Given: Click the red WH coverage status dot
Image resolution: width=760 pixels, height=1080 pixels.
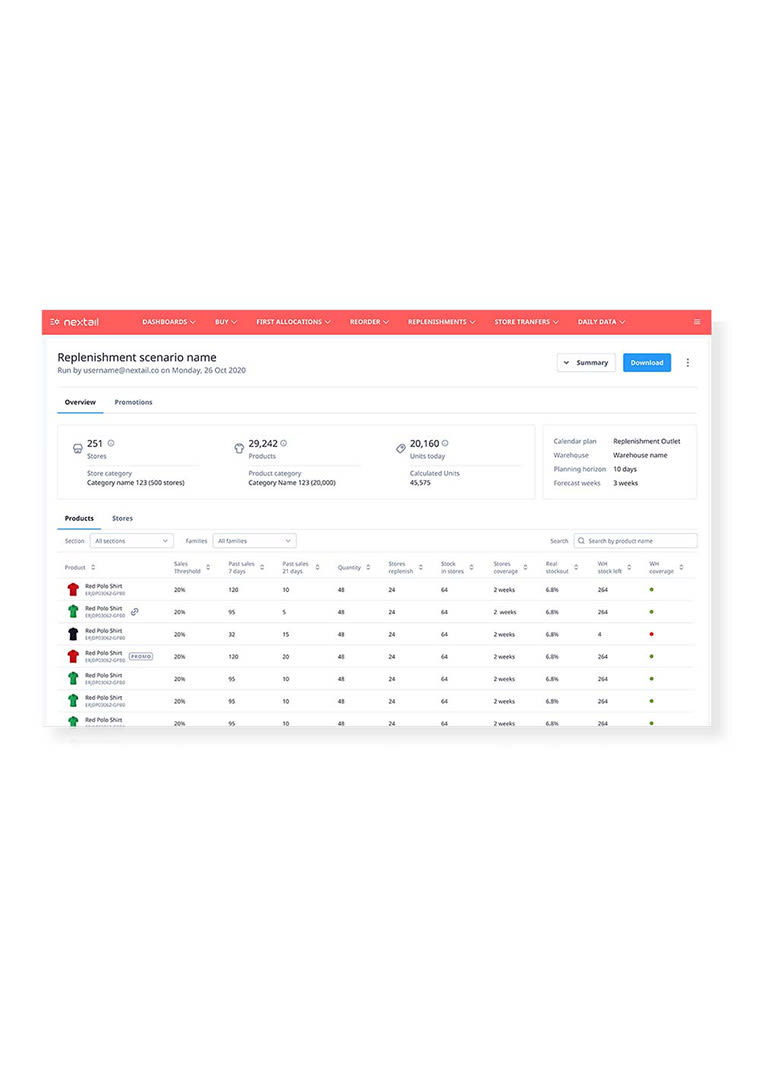Looking at the screenshot, I should pos(652,634).
